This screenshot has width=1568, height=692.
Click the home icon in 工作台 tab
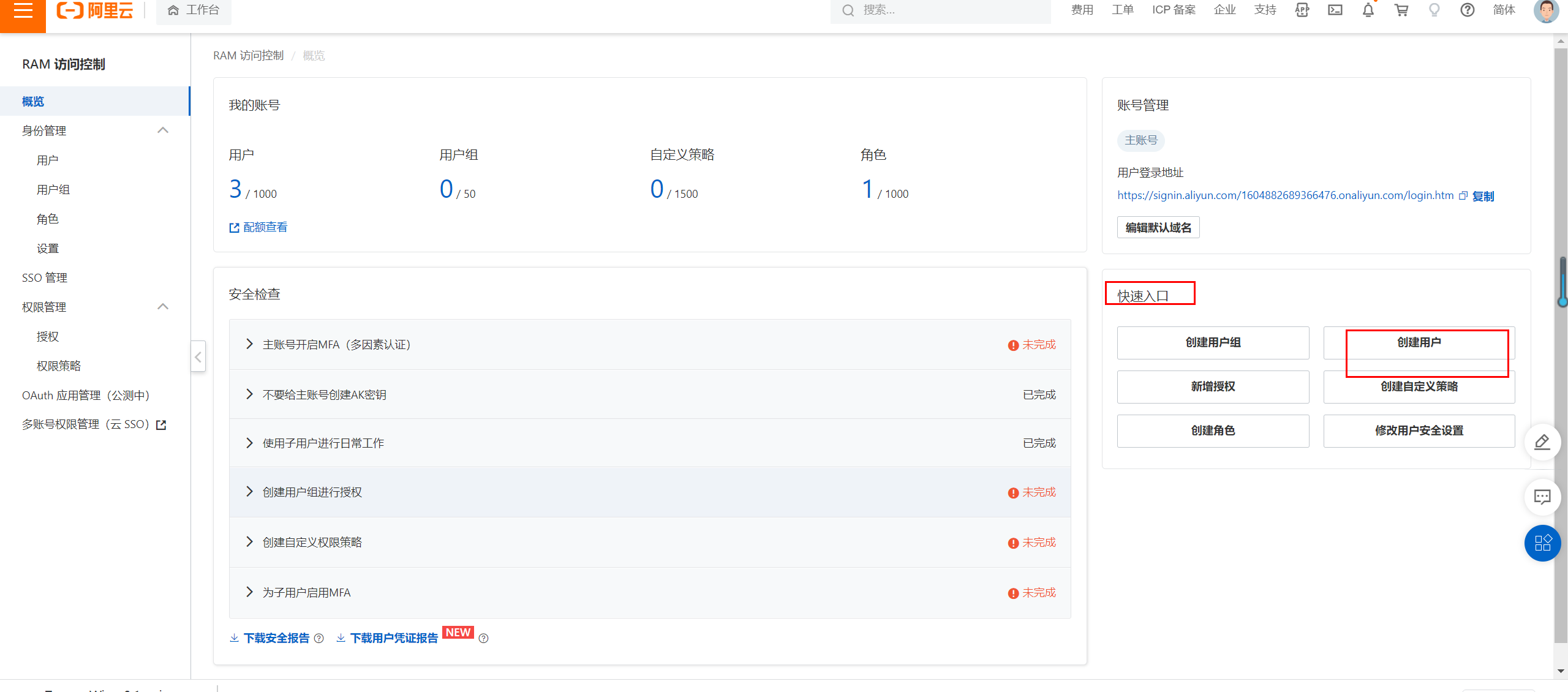[173, 10]
